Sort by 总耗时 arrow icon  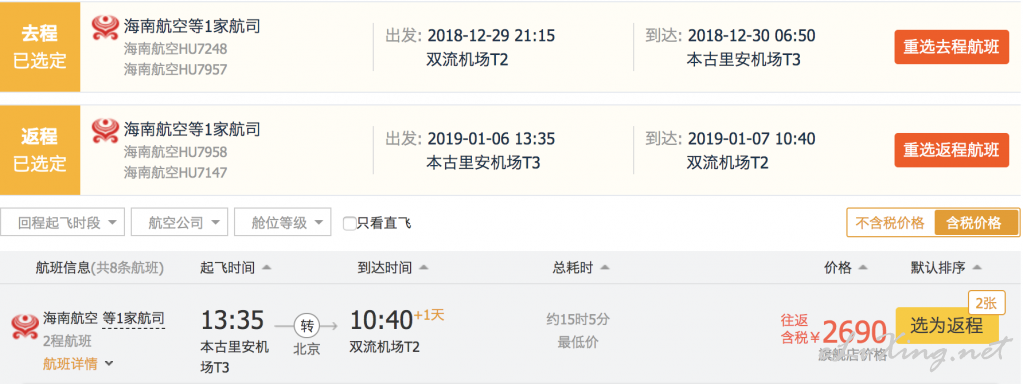coord(604,268)
